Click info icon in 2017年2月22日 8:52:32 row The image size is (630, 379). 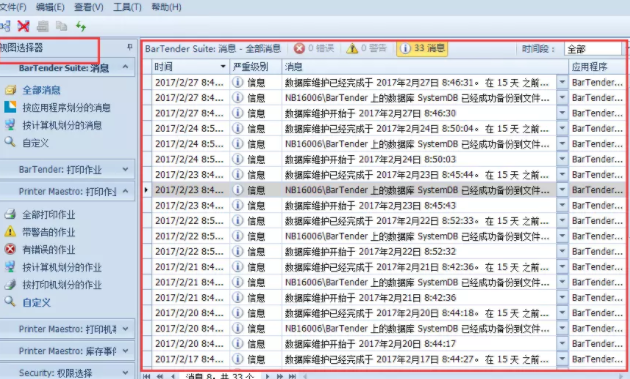click(238, 251)
